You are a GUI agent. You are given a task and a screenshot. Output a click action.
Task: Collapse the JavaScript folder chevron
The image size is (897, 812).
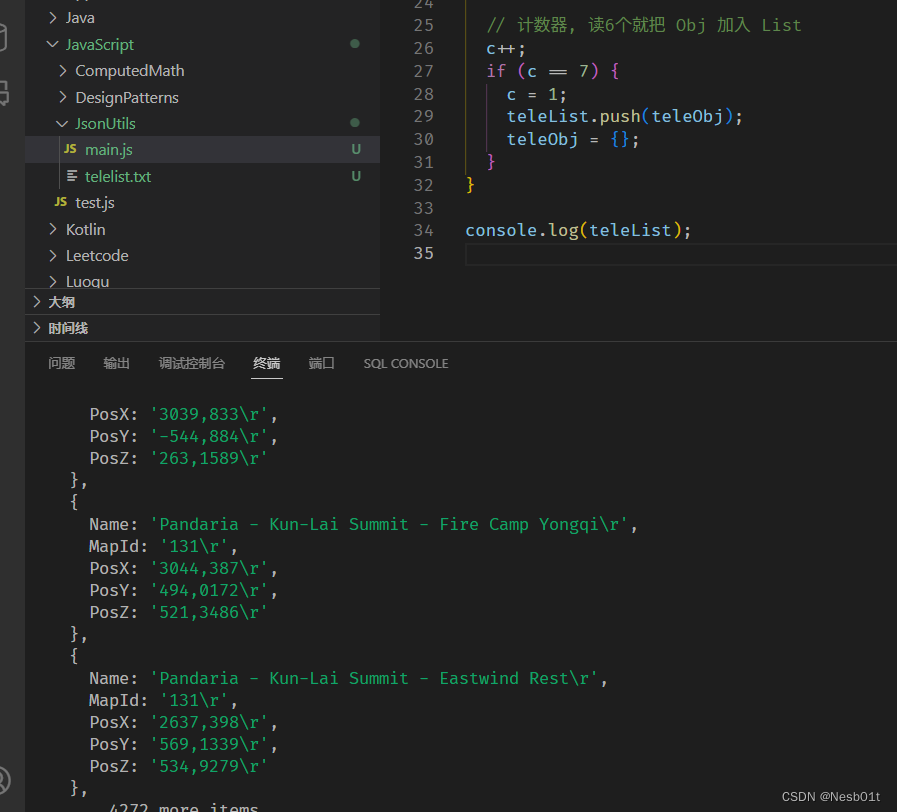click(x=53, y=44)
